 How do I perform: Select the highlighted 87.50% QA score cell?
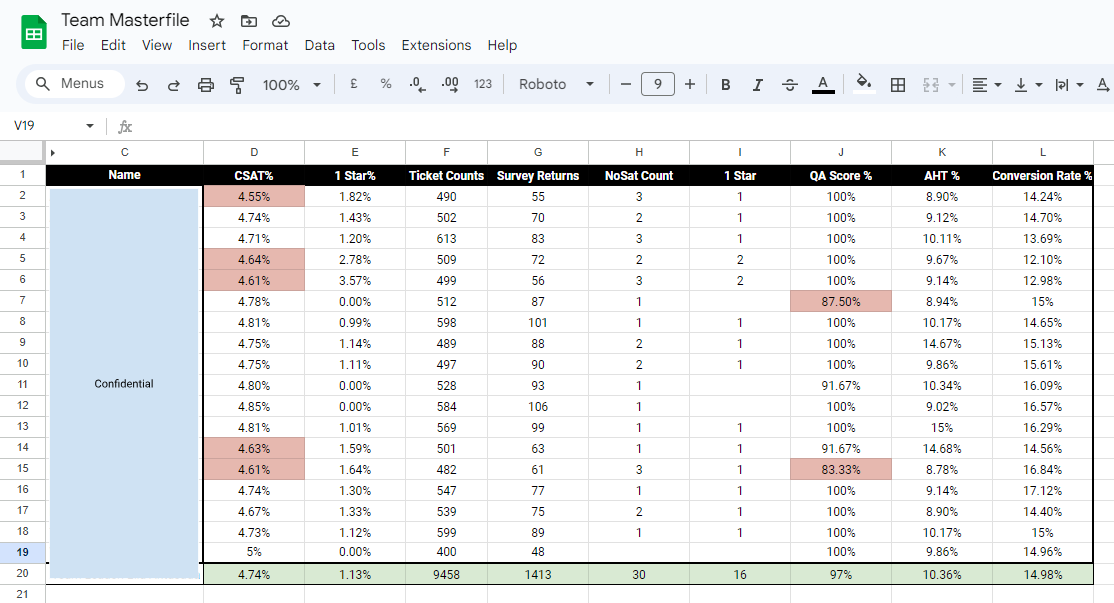coord(840,302)
